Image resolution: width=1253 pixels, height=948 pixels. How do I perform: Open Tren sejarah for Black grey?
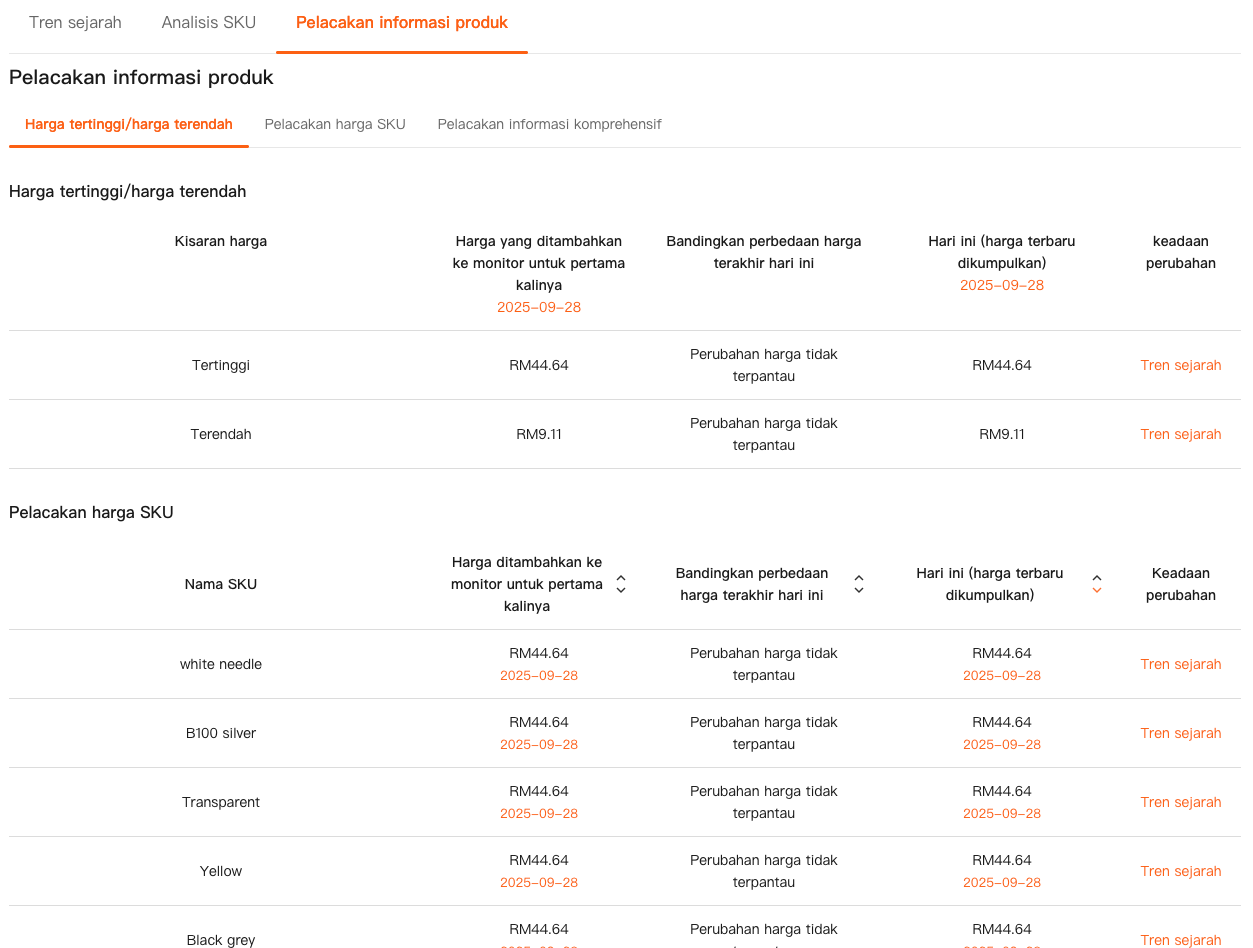(1180, 939)
